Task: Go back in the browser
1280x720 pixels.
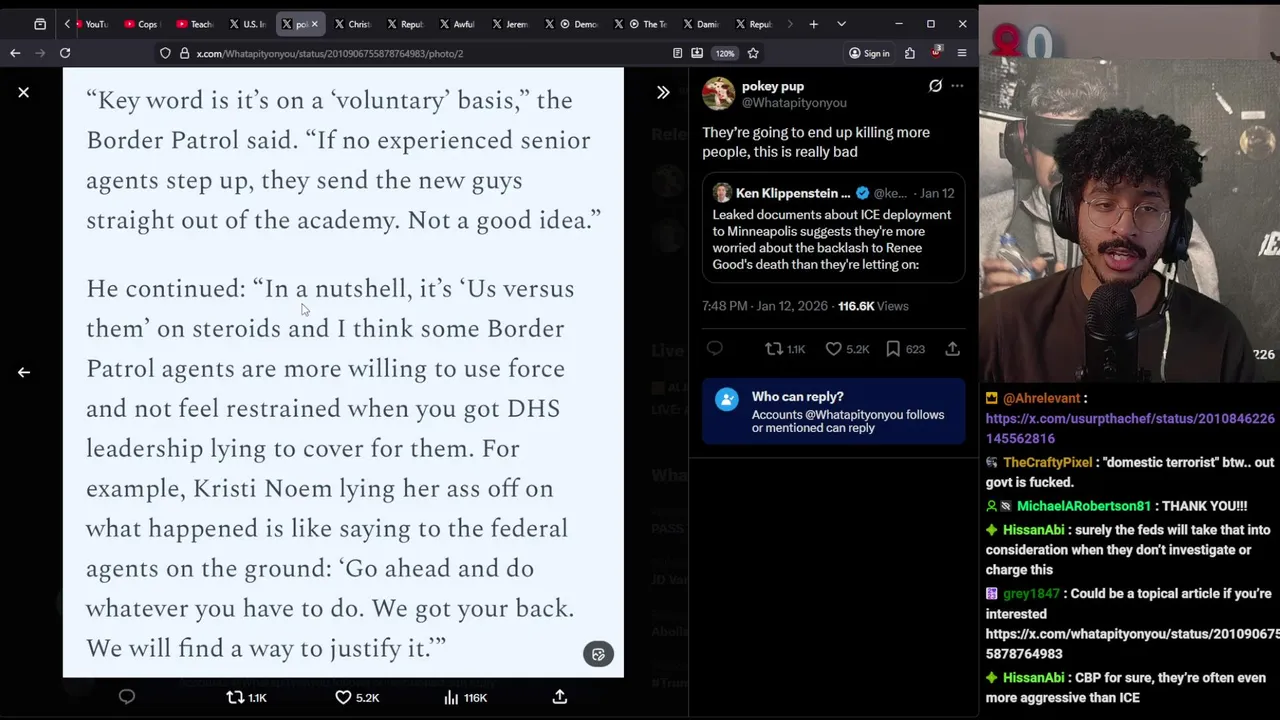Action: [x=15, y=53]
